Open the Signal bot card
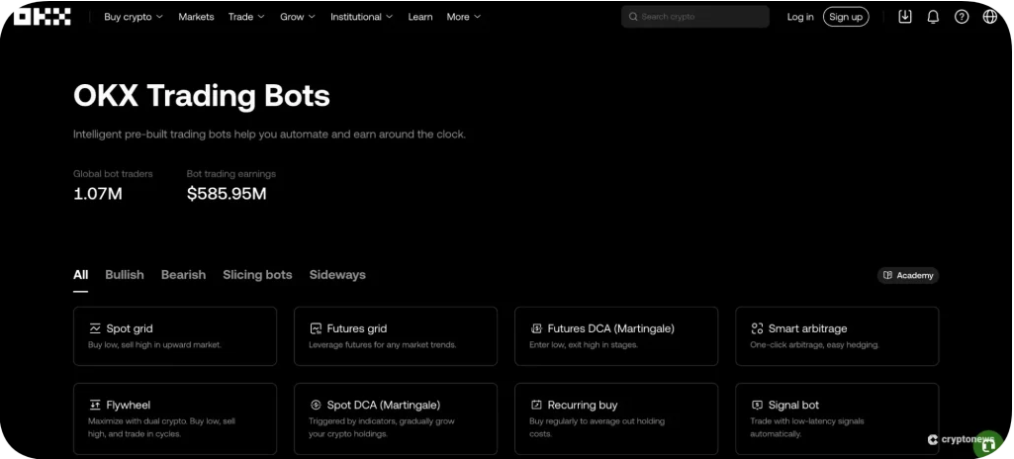1014x459 pixels. click(x=837, y=418)
